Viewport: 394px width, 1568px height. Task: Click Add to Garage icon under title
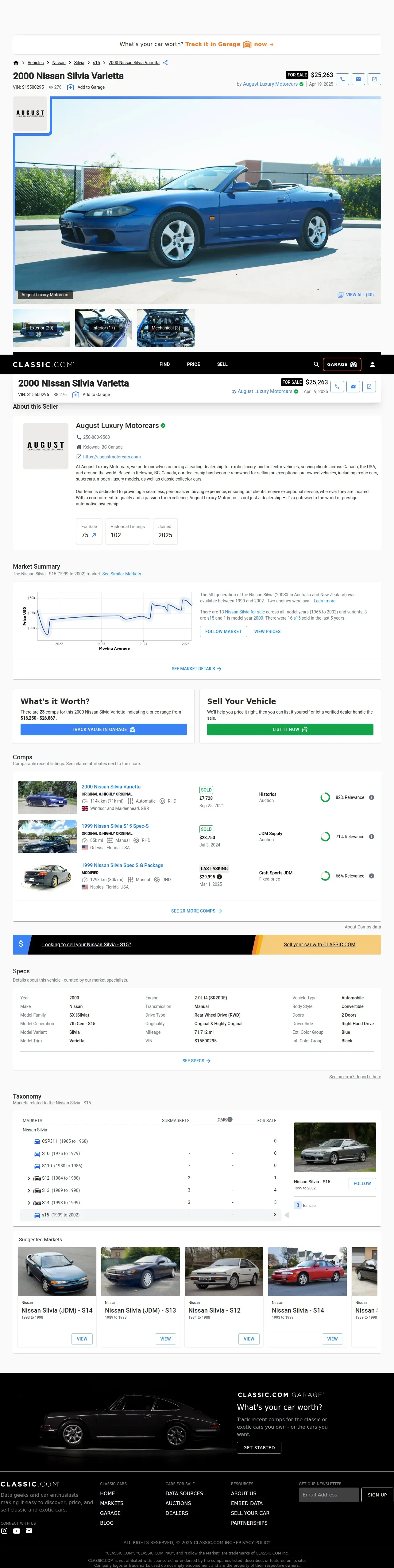(x=70, y=87)
